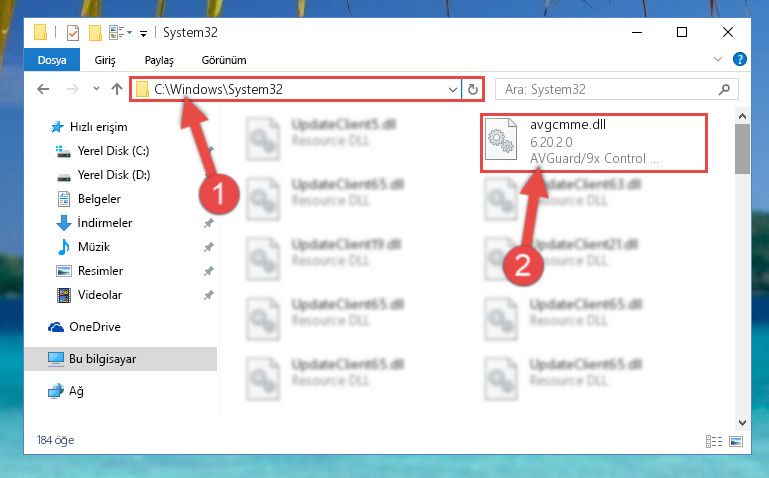This screenshot has width=769, height=478.
Task: Select the avgcmme.dll file
Action: [593, 142]
